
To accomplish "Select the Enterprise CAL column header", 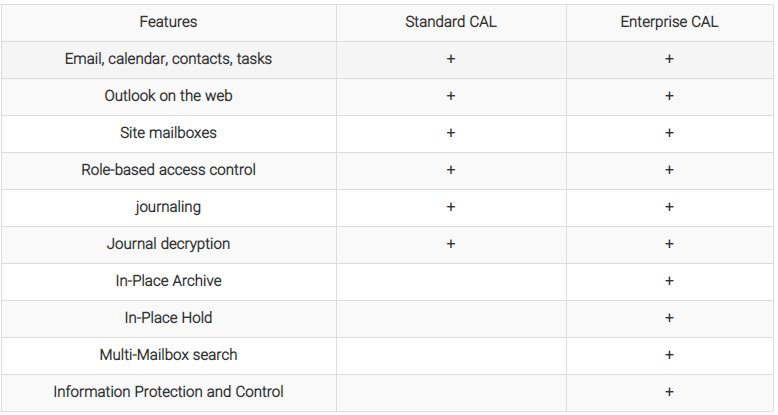I will click(x=669, y=22).
